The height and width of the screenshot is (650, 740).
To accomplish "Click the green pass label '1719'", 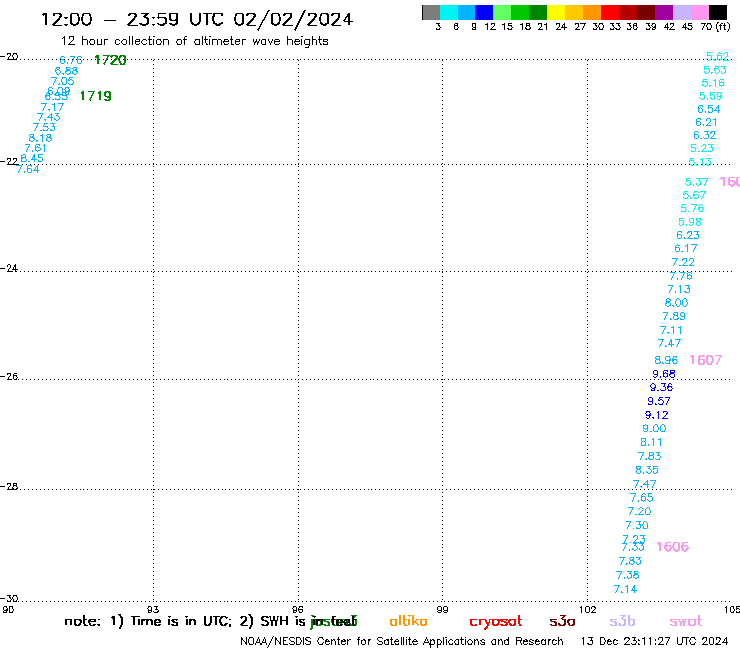I will point(96,96).
